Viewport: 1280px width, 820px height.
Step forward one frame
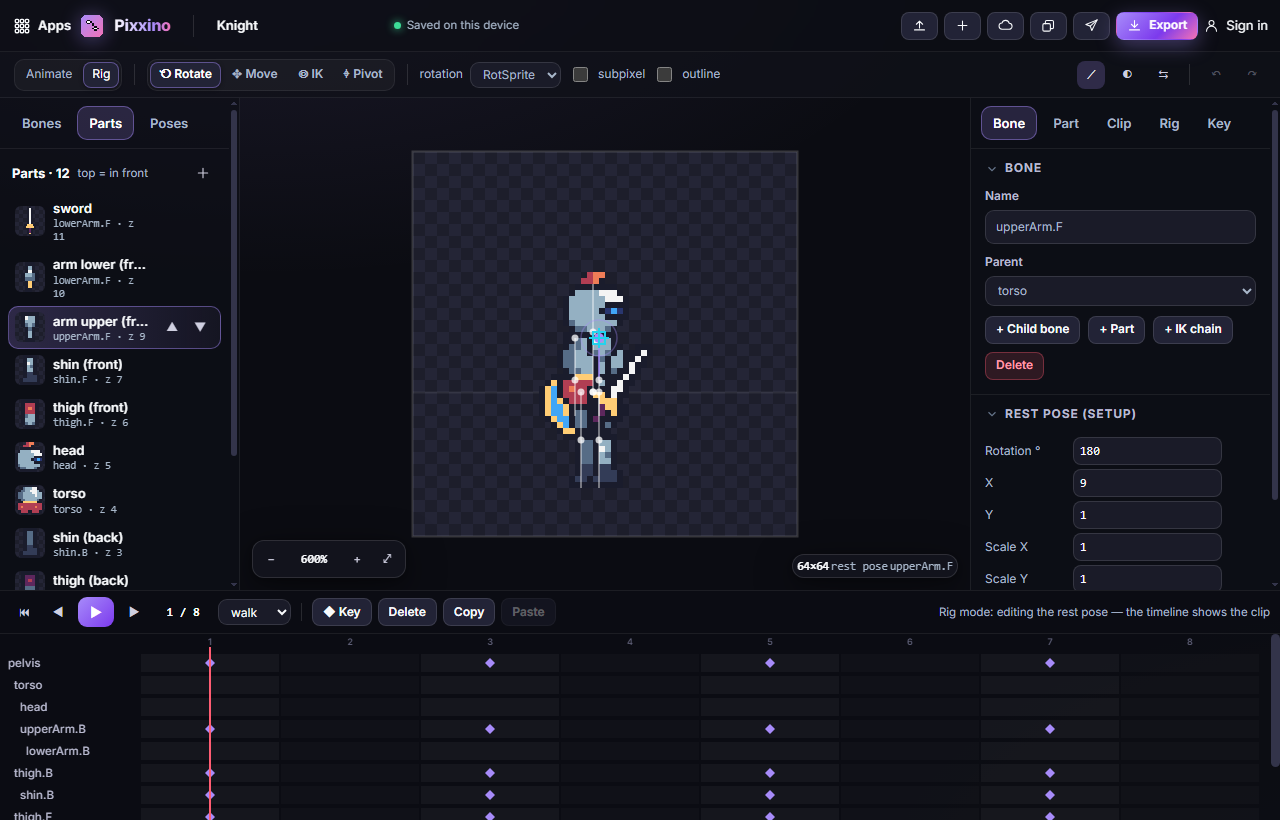(134, 612)
